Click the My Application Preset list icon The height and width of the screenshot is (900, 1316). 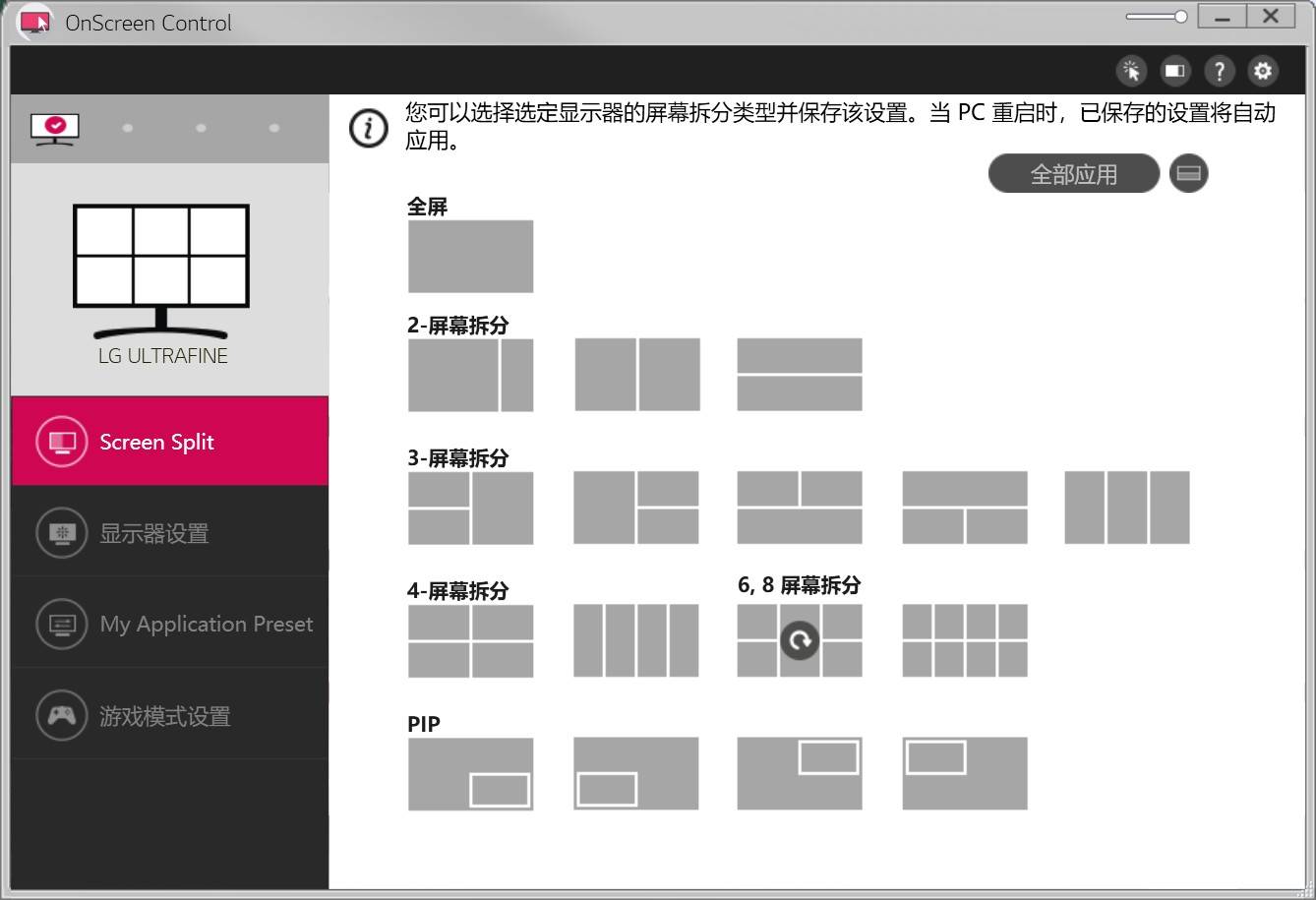[60, 624]
